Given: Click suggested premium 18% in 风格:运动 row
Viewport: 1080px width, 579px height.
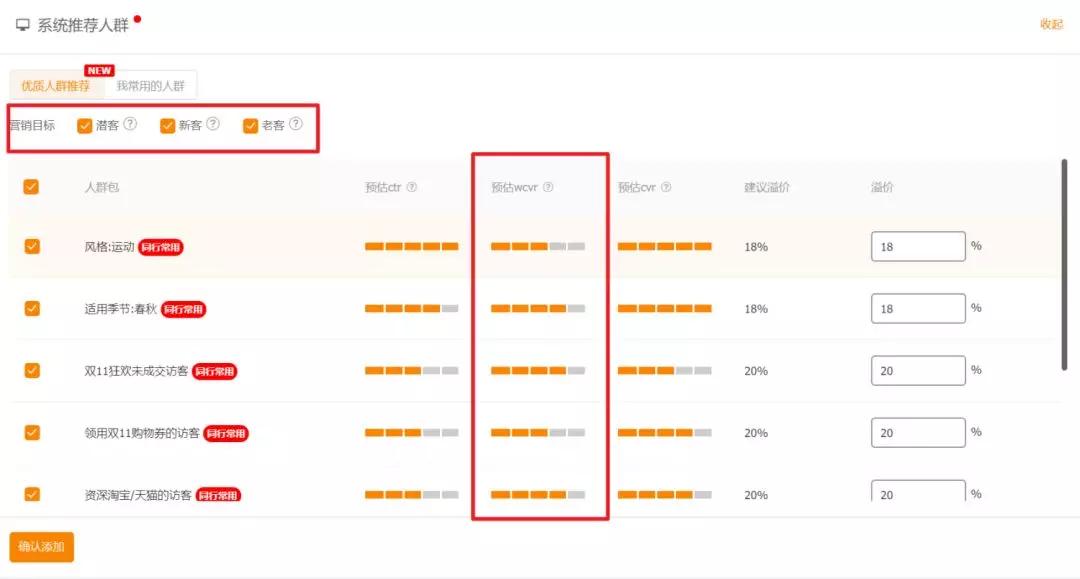Looking at the screenshot, I should (756, 246).
